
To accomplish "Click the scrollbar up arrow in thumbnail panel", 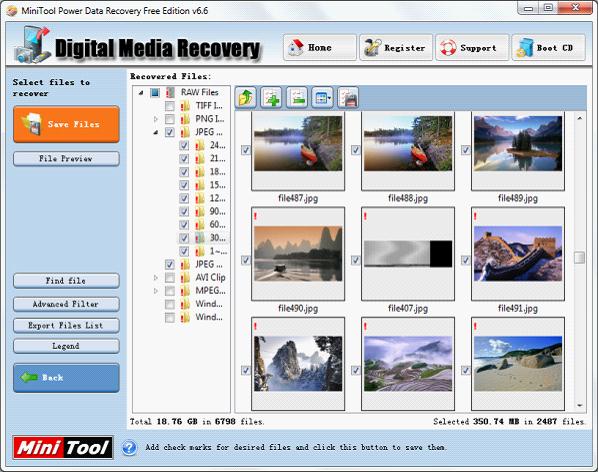I will (x=579, y=118).
